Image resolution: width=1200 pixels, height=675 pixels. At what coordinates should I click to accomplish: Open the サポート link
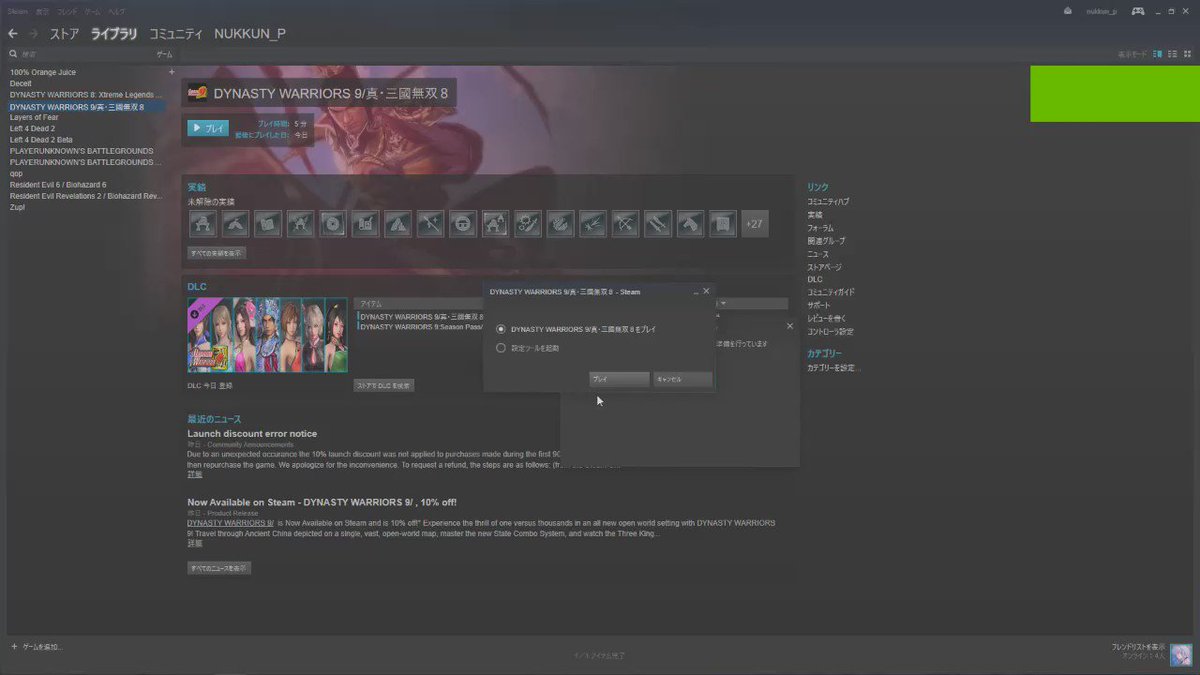coord(819,305)
